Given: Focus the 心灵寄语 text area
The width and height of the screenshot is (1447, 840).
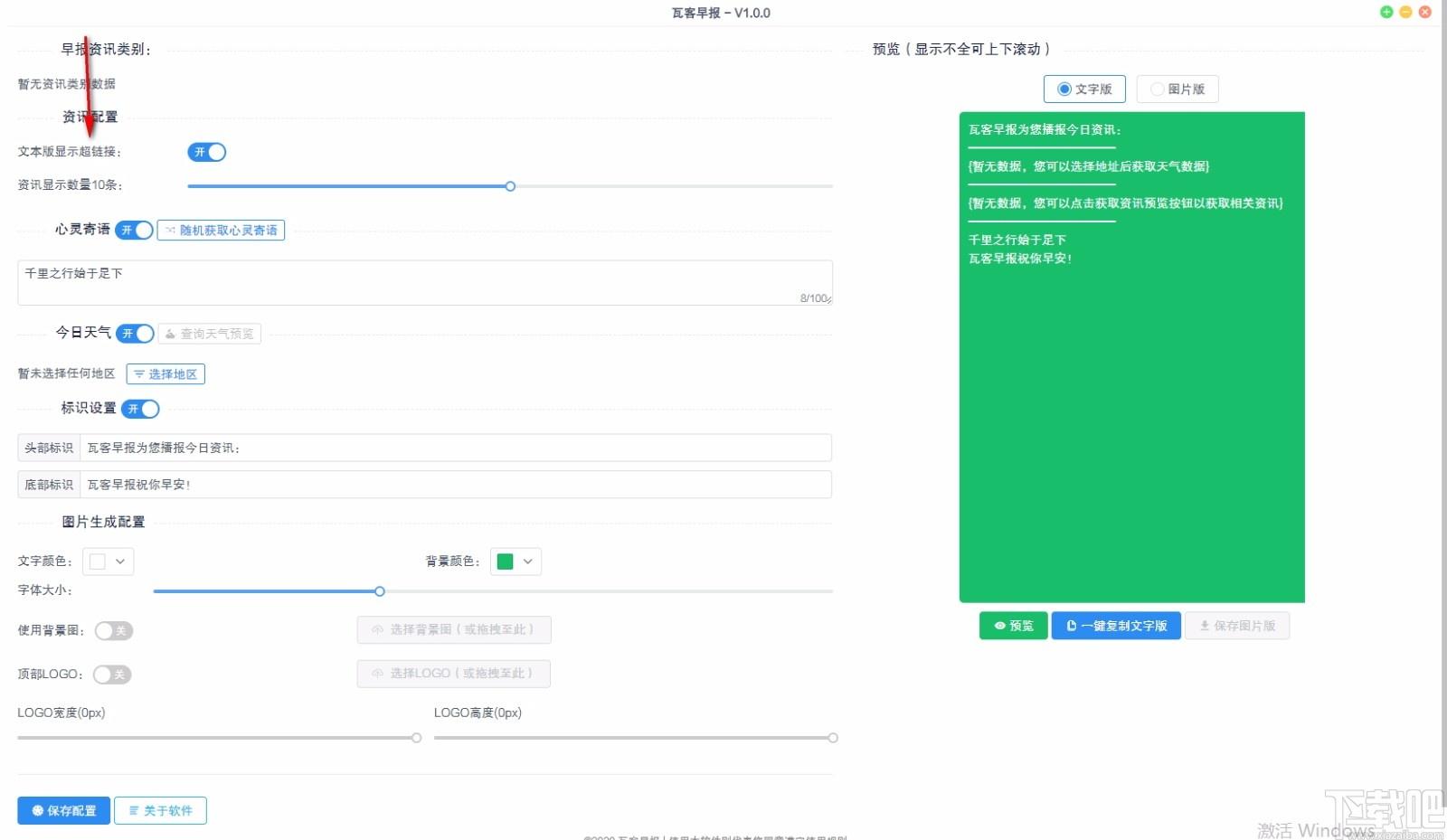Looking at the screenshot, I should 425,283.
